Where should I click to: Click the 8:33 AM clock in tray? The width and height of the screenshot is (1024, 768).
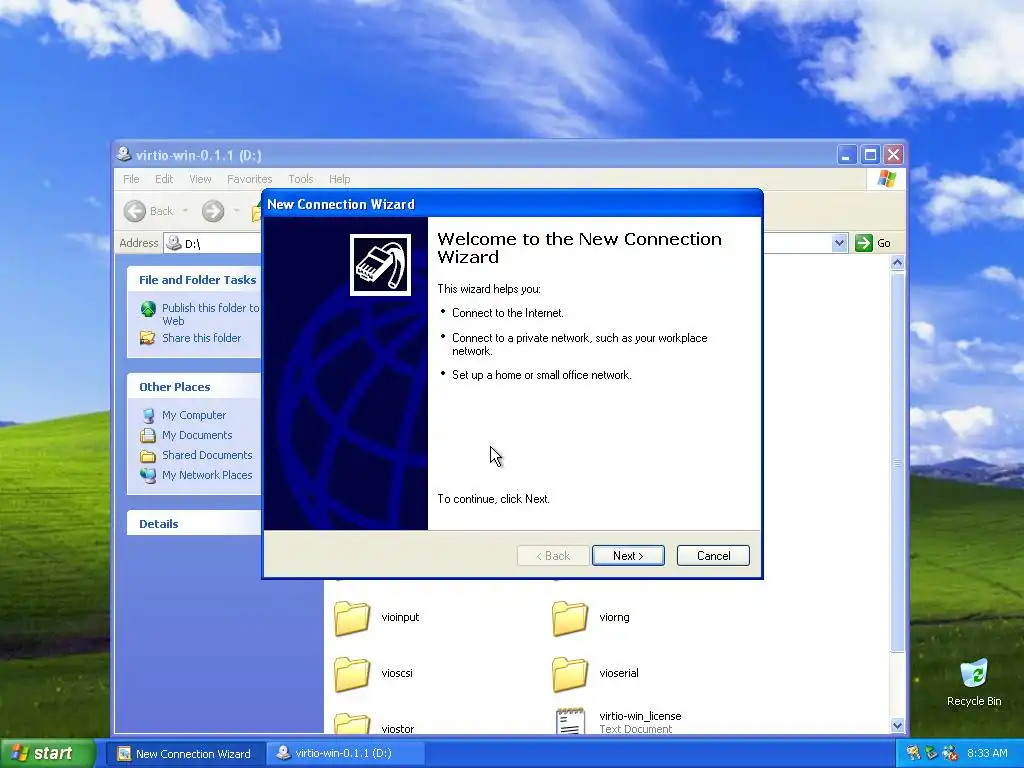(x=987, y=754)
